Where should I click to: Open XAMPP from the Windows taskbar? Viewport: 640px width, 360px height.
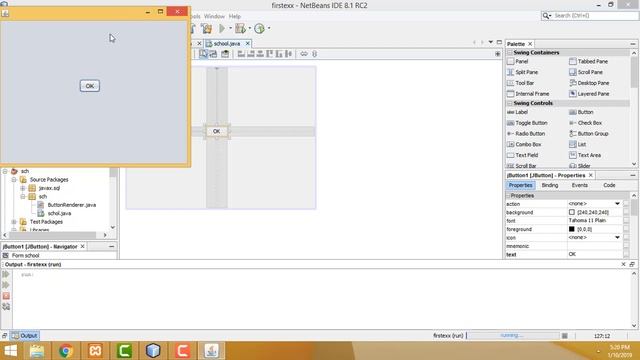point(95,351)
